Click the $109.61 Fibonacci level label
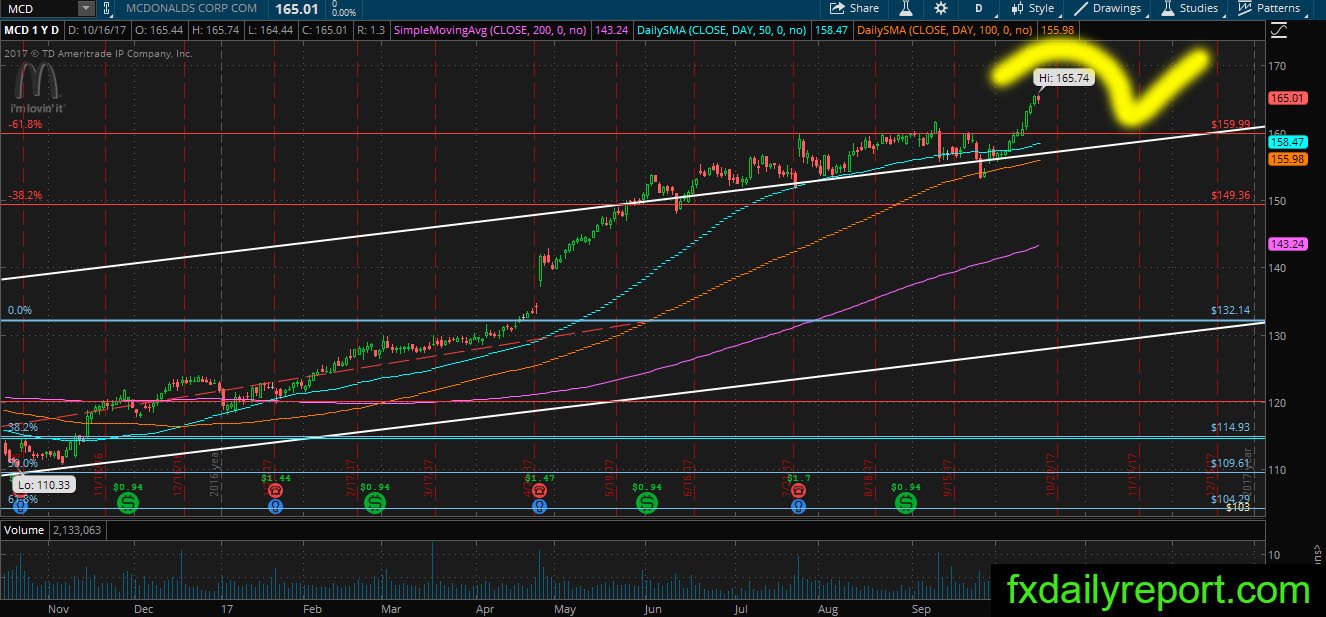This screenshot has width=1326, height=617. tap(1230, 463)
